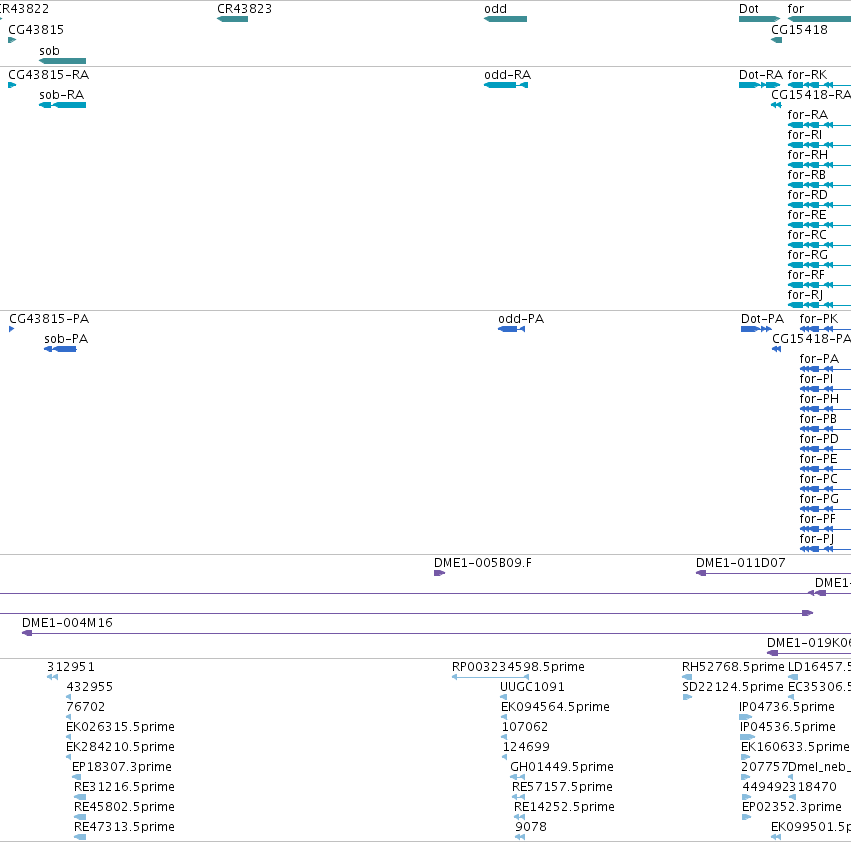Select the RE31216.5prime EST label
Screen dimensions: 851x842
(x=124, y=787)
